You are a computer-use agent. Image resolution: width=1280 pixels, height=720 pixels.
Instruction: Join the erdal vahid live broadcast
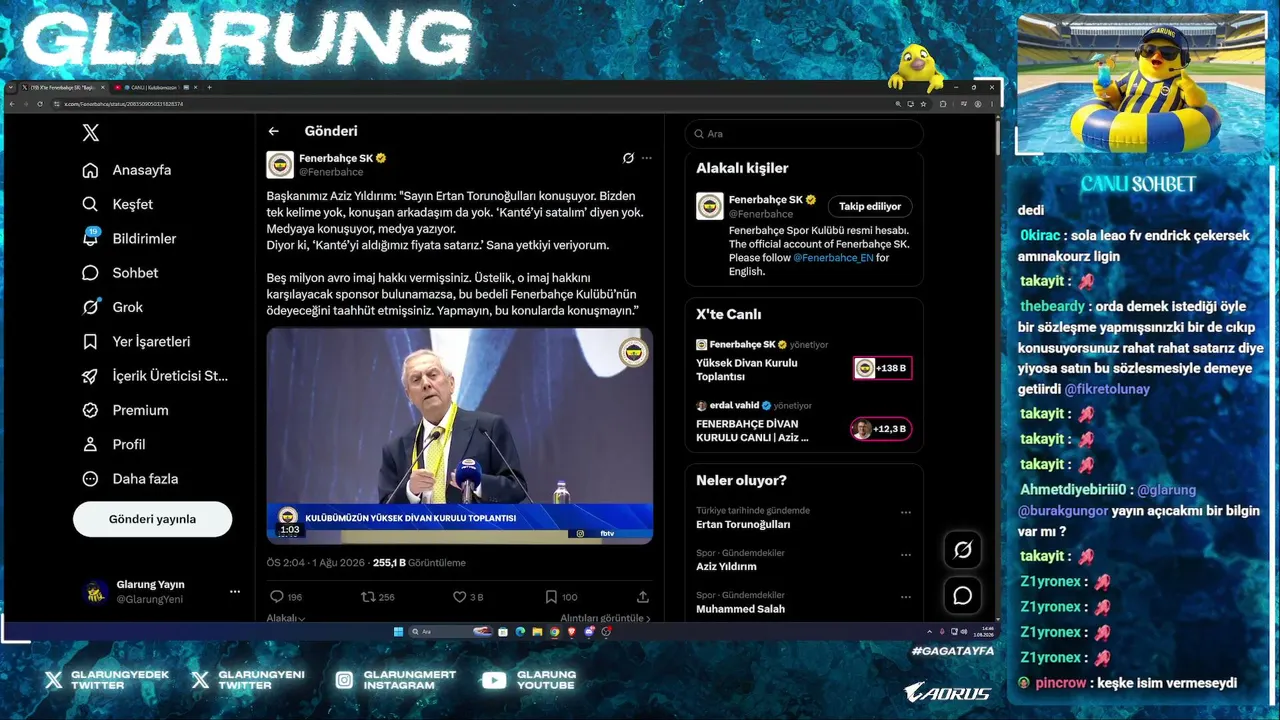point(804,423)
